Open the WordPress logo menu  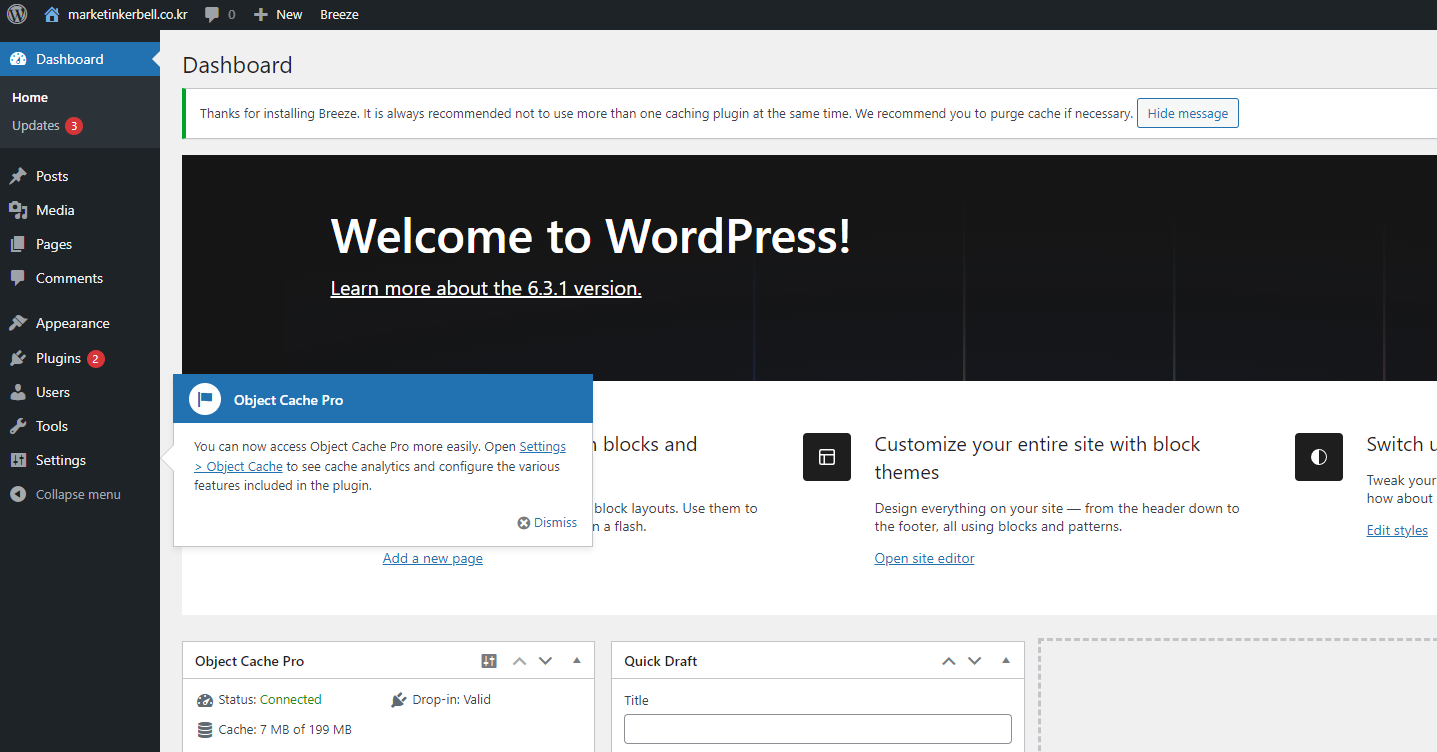click(17, 14)
